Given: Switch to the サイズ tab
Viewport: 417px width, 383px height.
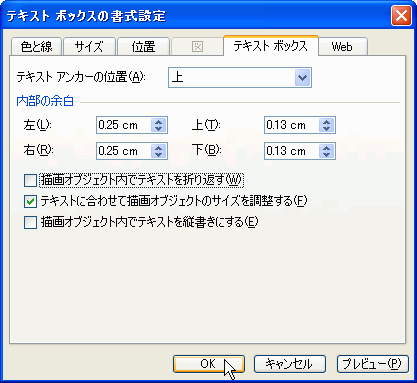Looking at the screenshot, I should click(89, 47).
